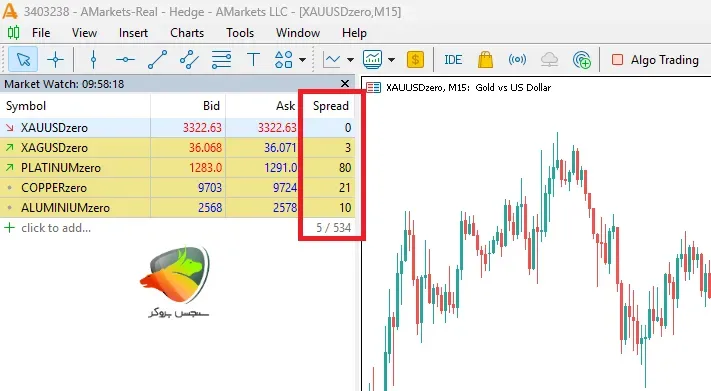Click the chart icon beside XAUUSDzero, M15 title
This screenshot has height=391, width=711.
(x=373, y=88)
